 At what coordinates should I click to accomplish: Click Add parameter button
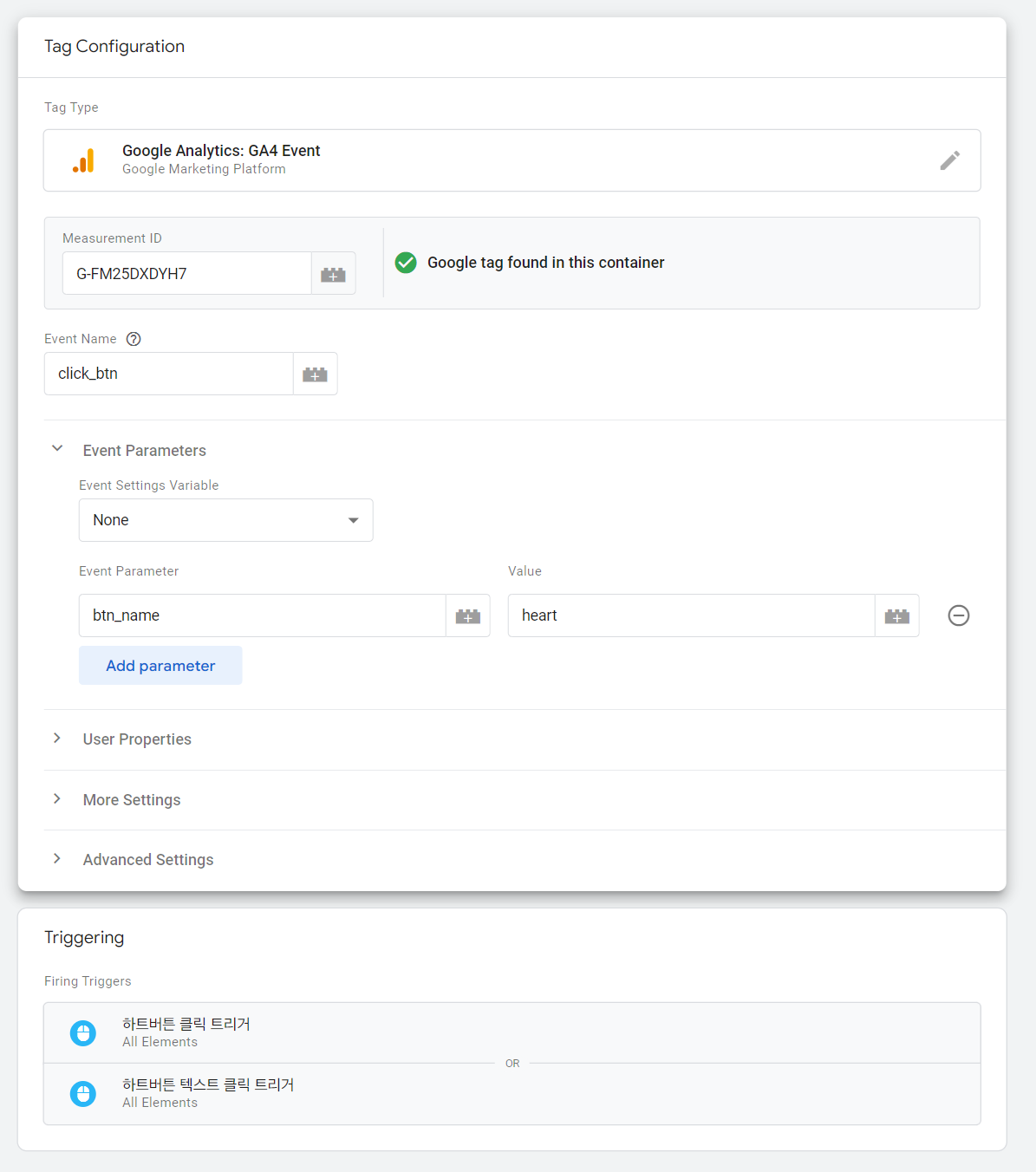[x=160, y=666]
